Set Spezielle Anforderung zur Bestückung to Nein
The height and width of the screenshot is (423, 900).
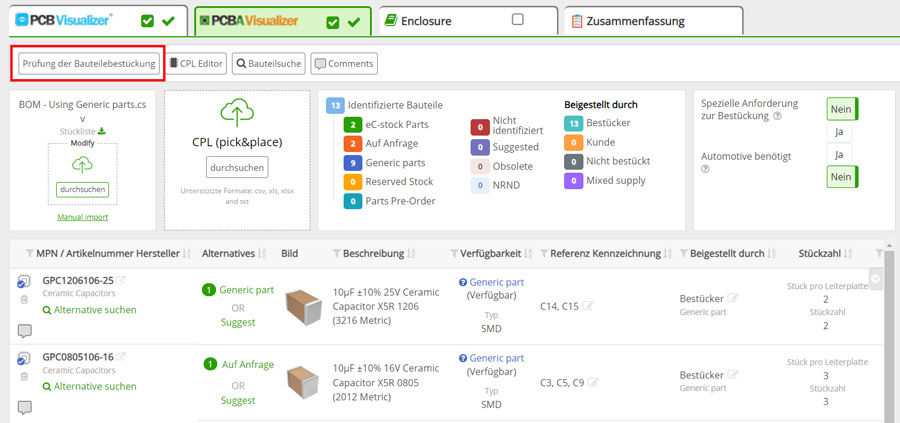coord(842,108)
